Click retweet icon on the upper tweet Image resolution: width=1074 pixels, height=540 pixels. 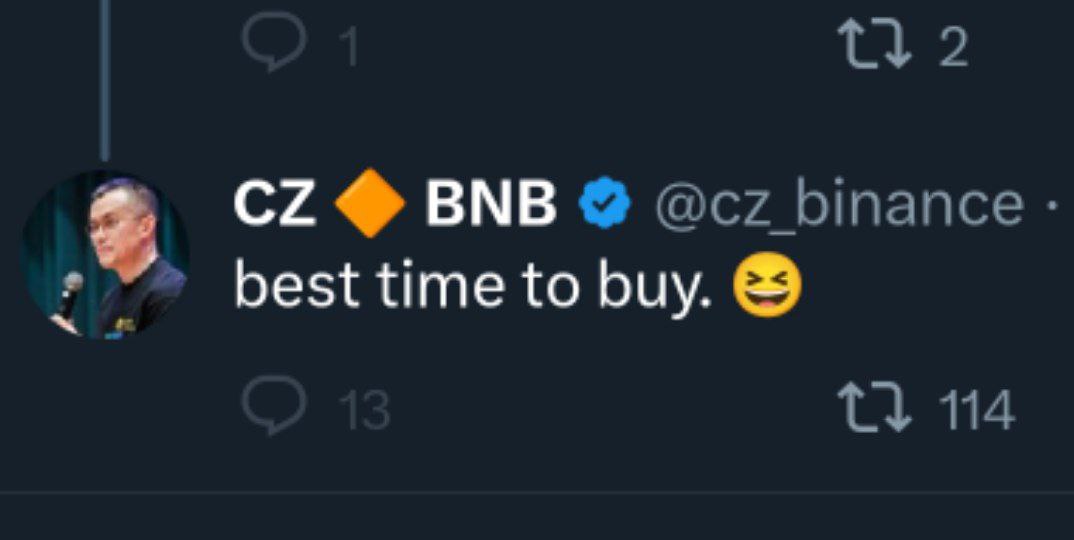(876, 45)
